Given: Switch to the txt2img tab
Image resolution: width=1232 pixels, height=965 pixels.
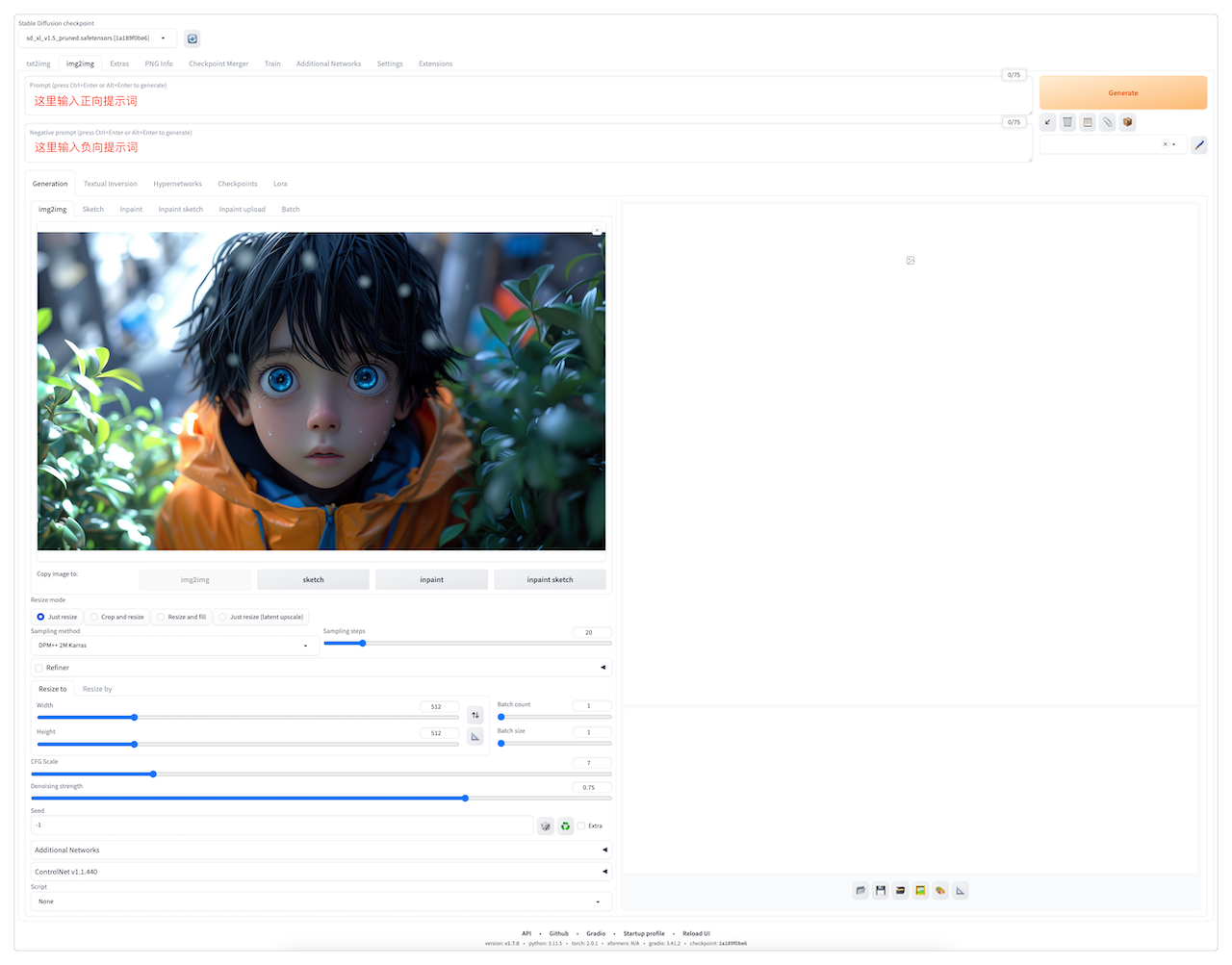Looking at the screenshot, I should (x=38, y=63).
